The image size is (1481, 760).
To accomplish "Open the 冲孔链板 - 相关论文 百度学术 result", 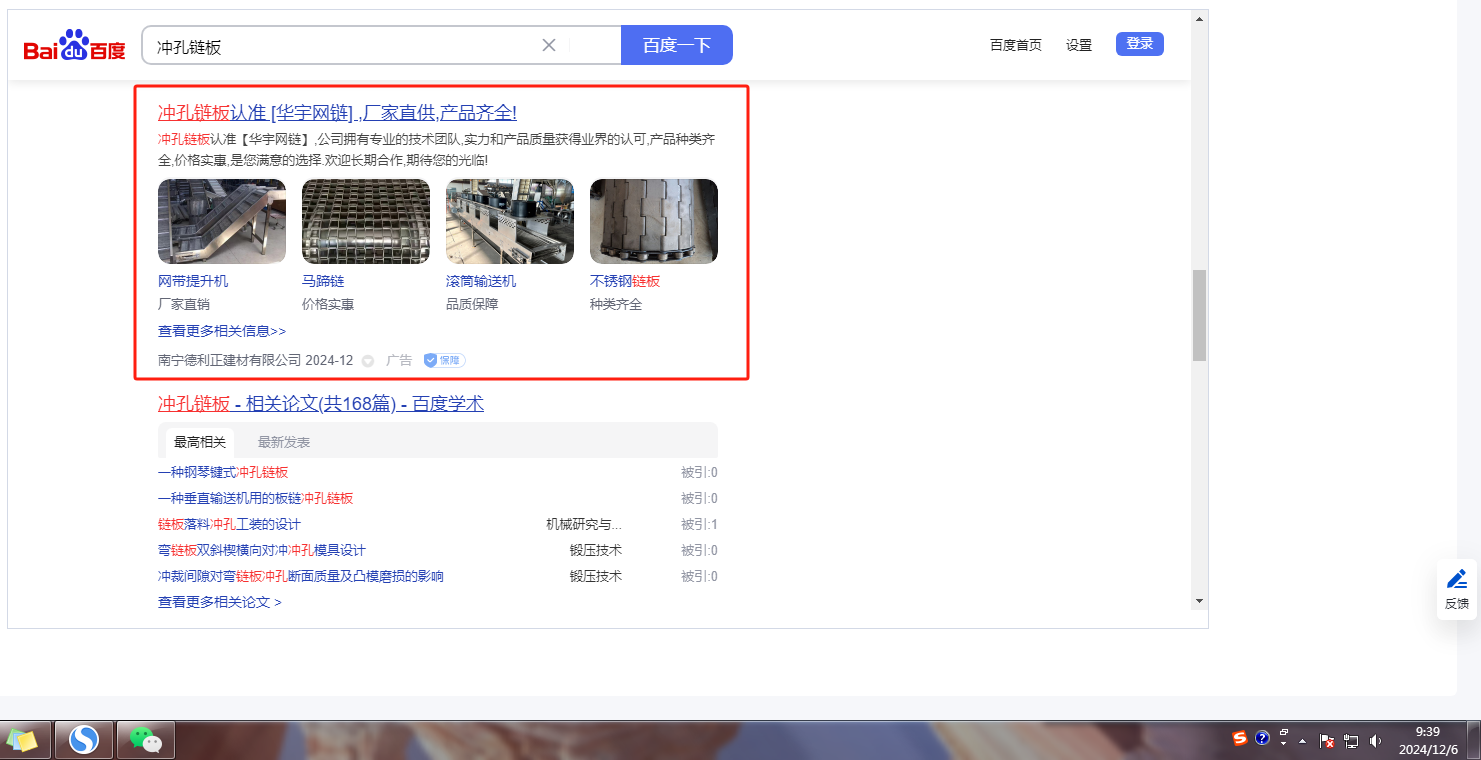I will (x=321, y=404).
